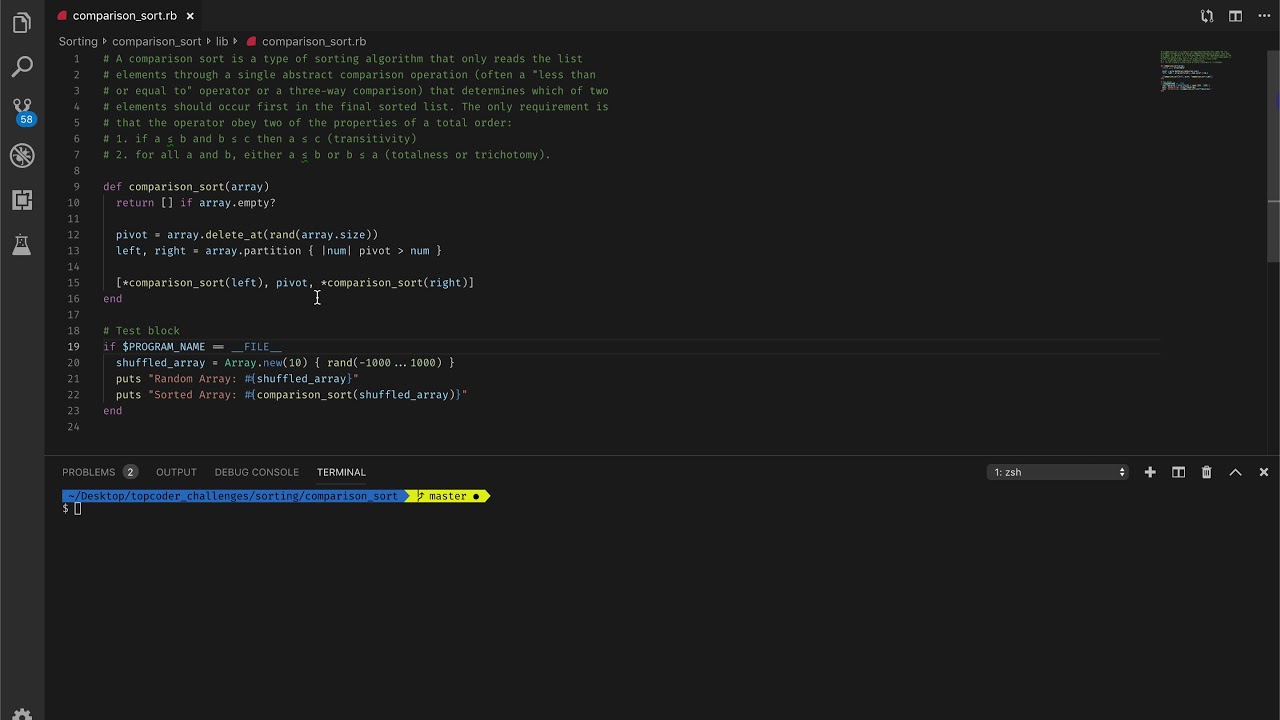The height and width of the screenshot is (720, 1280).
Task: Click line number 19 in gutter
Action: pyautogui.click(x=73, y=347)
